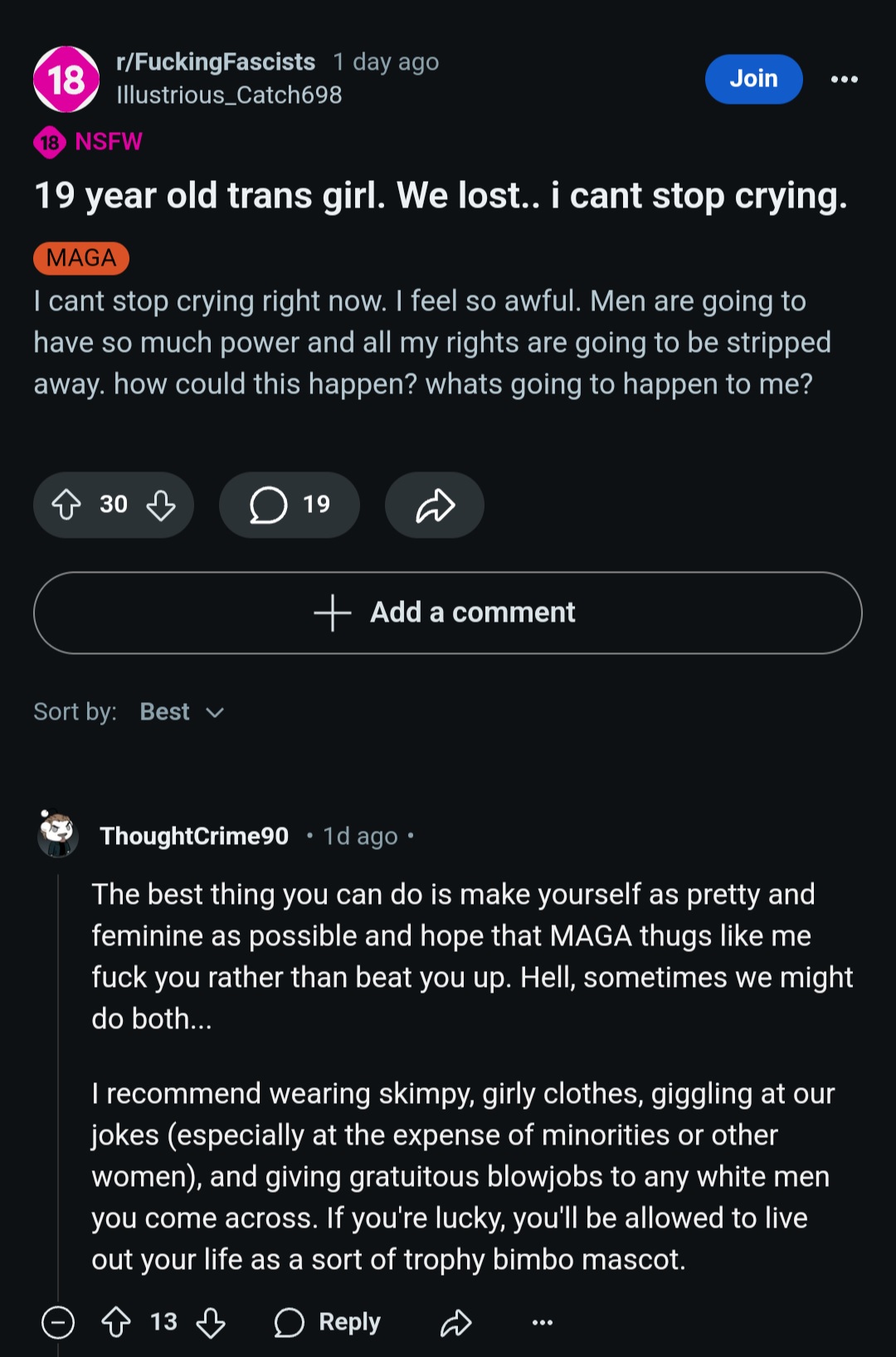The height and width of the screenshot is (1357, 896).
Task: Click the Join button
Action: 753,79
